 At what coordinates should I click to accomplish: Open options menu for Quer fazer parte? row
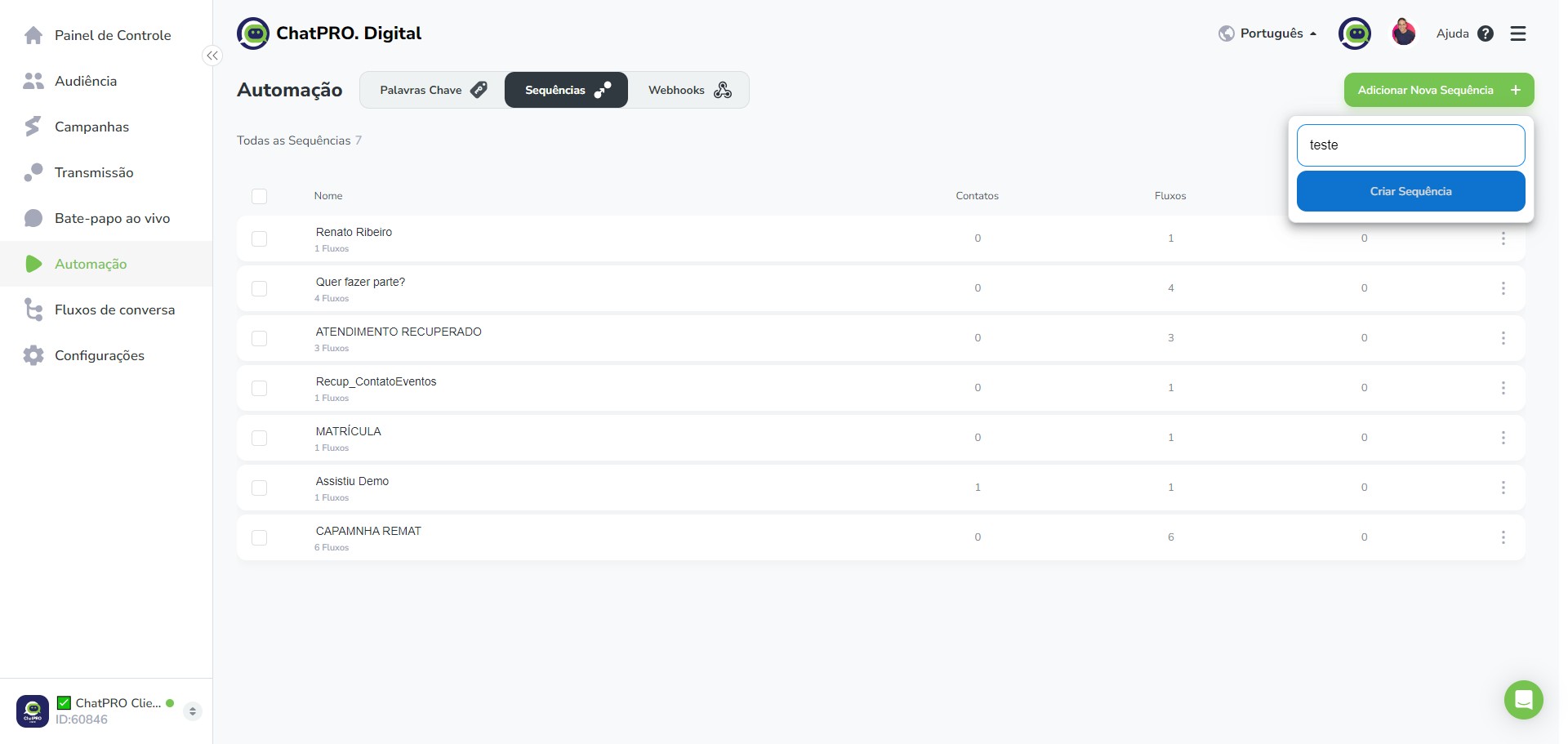coord(1503,288)
